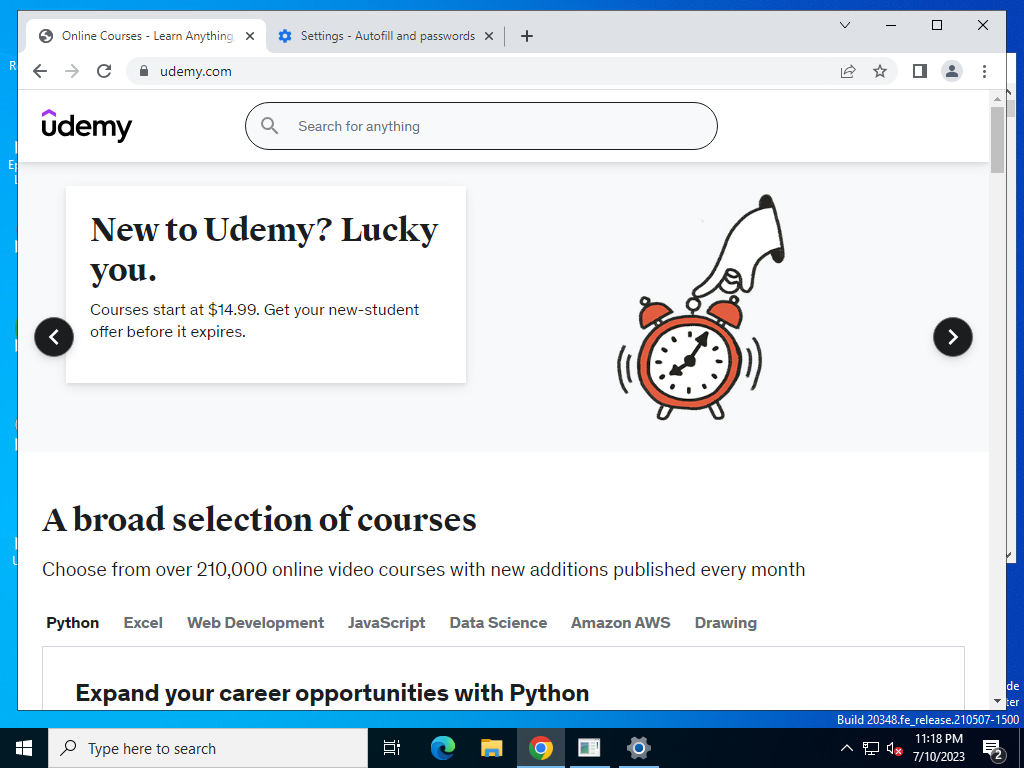Viewport: 1024px width, 768px height.
Task: Go back to previous page
Action: click(40, 71)
